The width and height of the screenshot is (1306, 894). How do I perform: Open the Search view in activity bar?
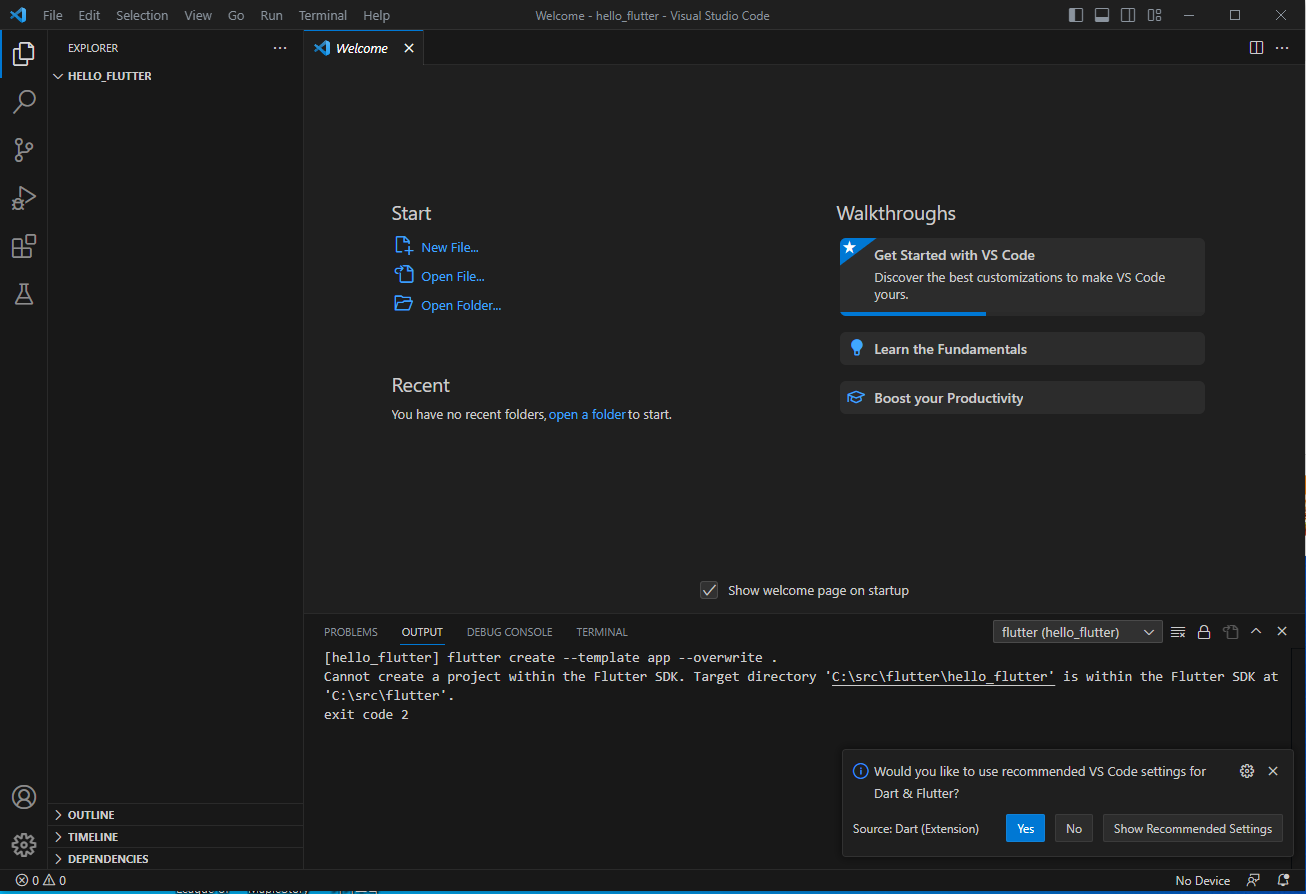tap(24, 102)
